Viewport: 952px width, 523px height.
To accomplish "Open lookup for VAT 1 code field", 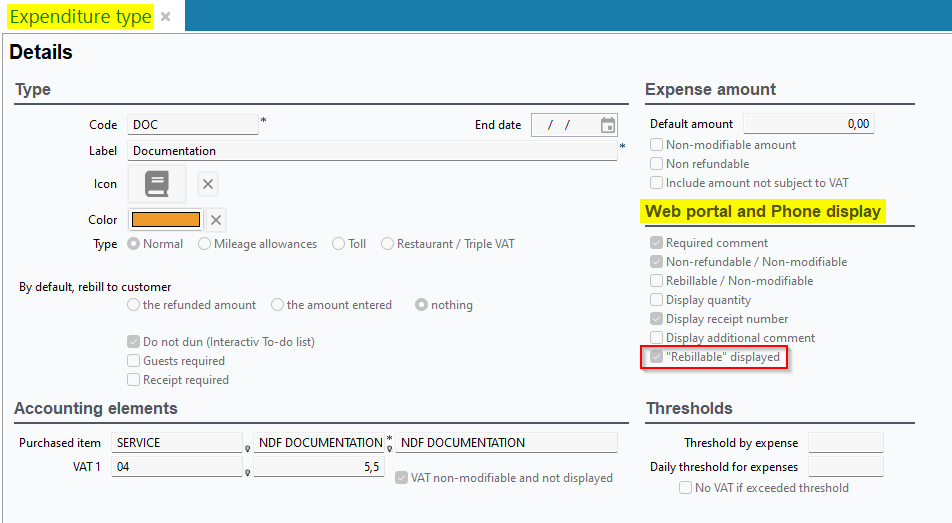I will pyautogui.click(x=247, y=473).
